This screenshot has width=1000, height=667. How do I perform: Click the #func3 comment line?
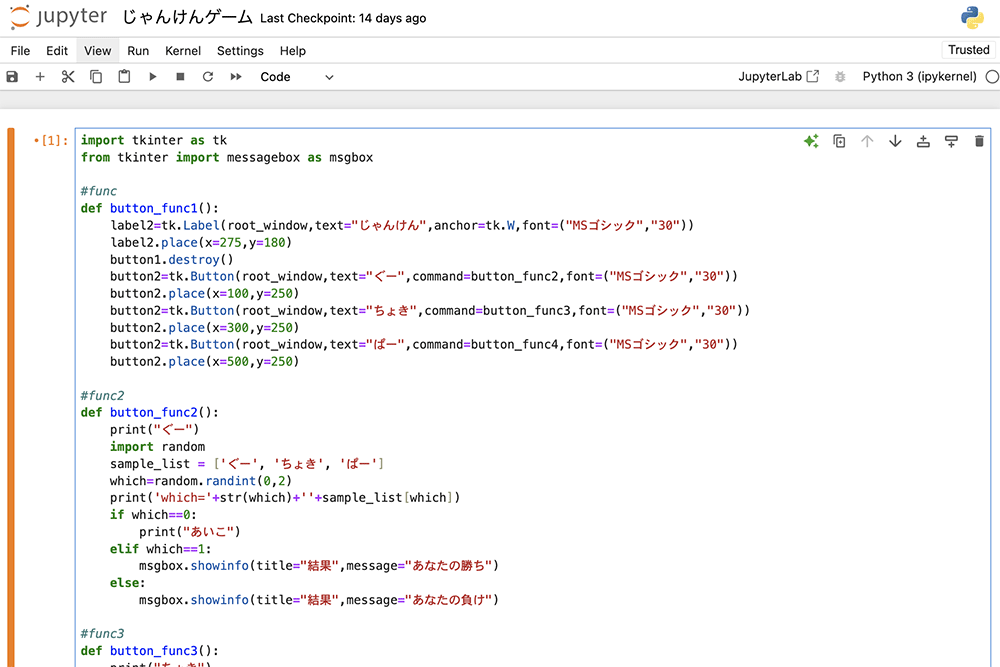[103, 633]
